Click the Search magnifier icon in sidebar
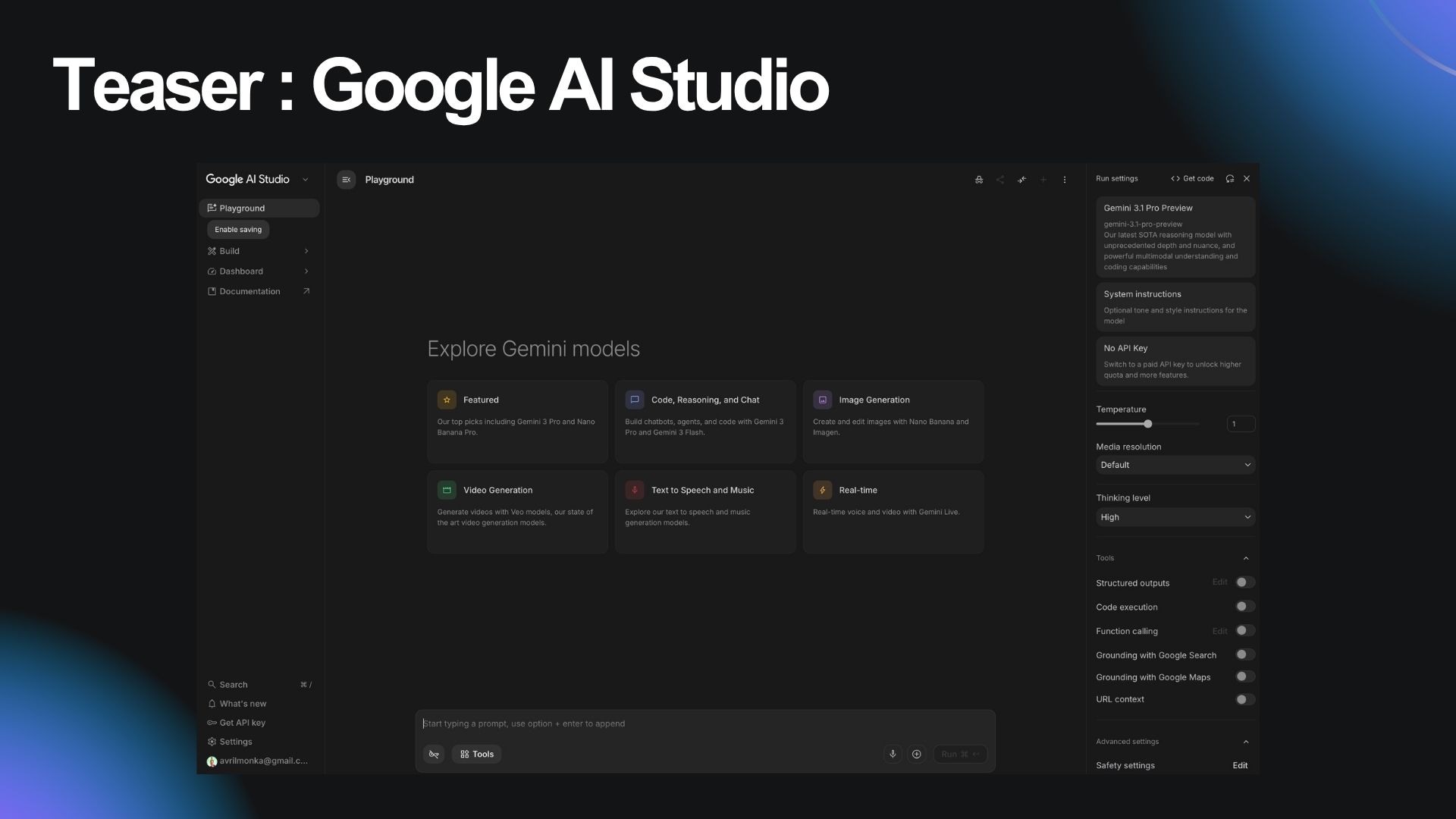Screen dimensions: 1456x819 212,685
